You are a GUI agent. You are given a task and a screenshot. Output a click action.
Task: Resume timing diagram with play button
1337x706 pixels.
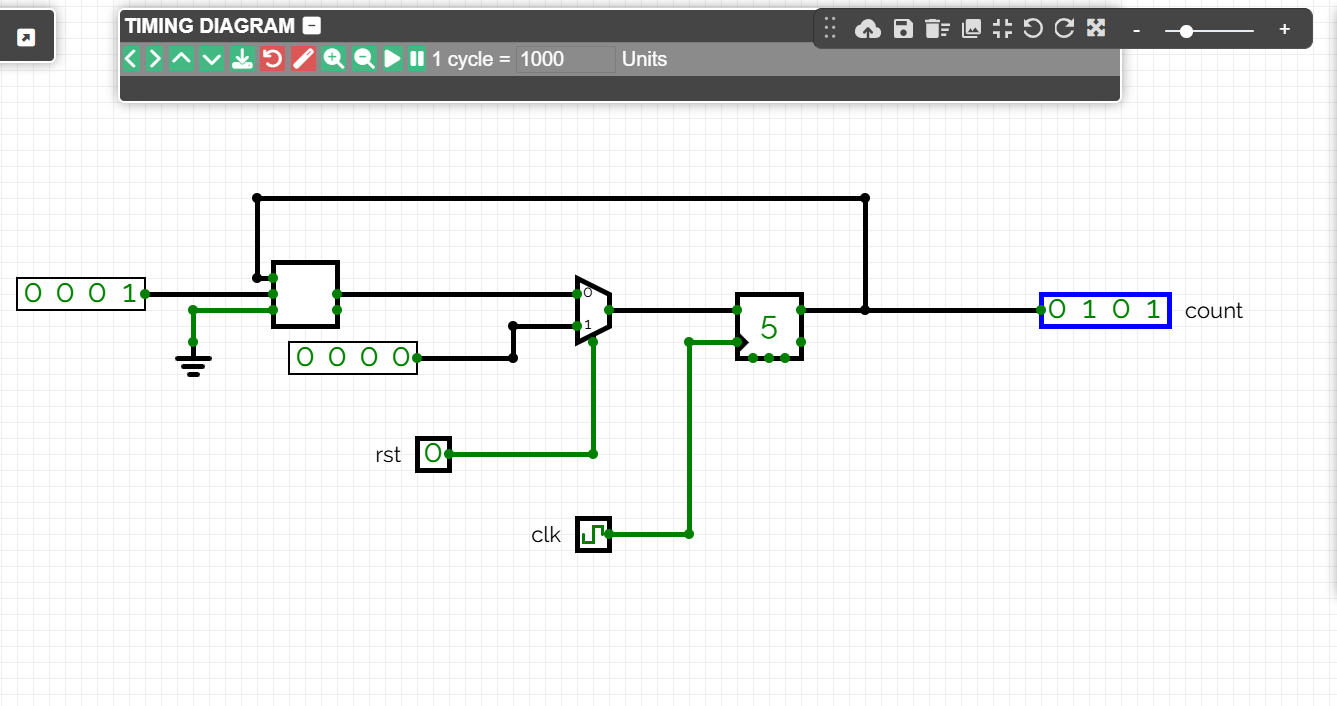(x=393, y=59)
